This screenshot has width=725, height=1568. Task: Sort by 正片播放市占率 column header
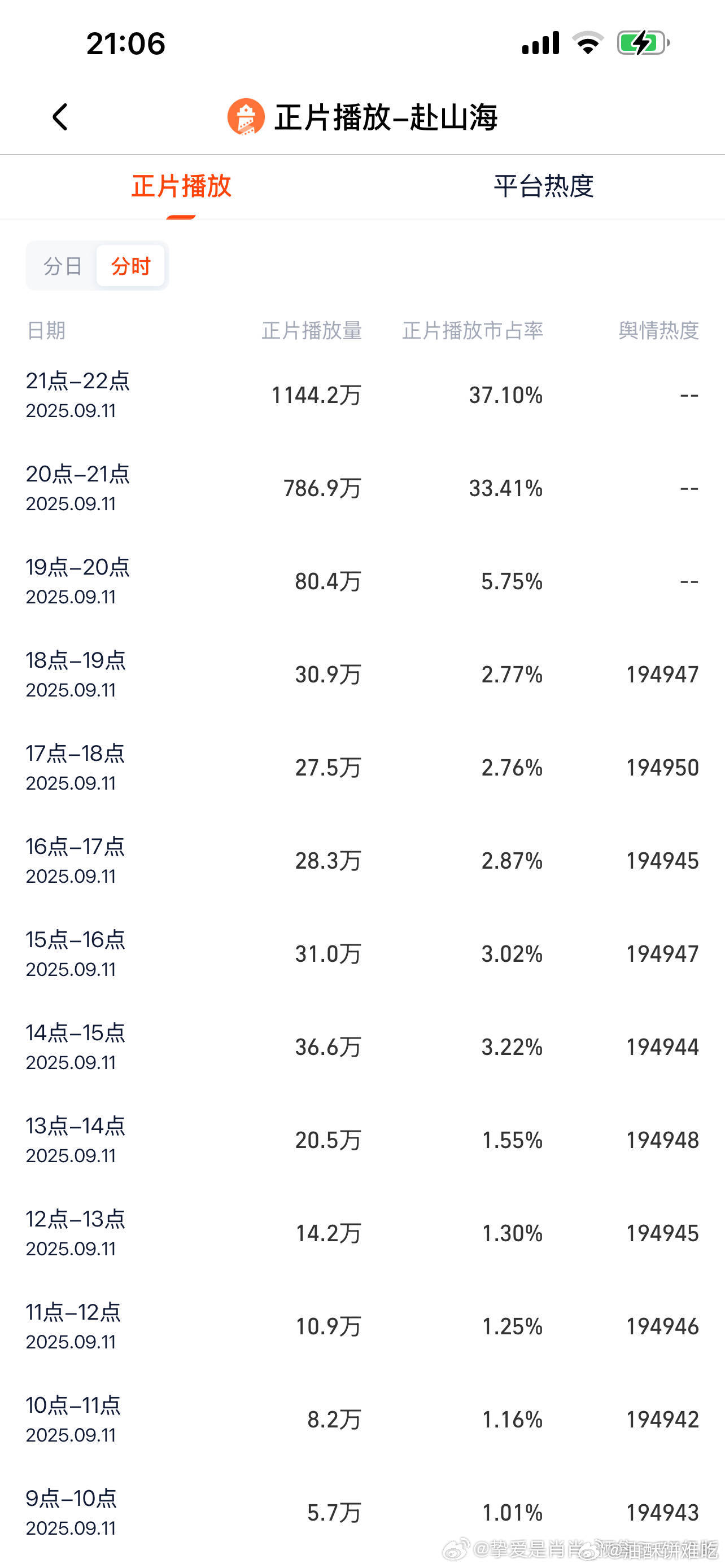click(x=473, y=331)
